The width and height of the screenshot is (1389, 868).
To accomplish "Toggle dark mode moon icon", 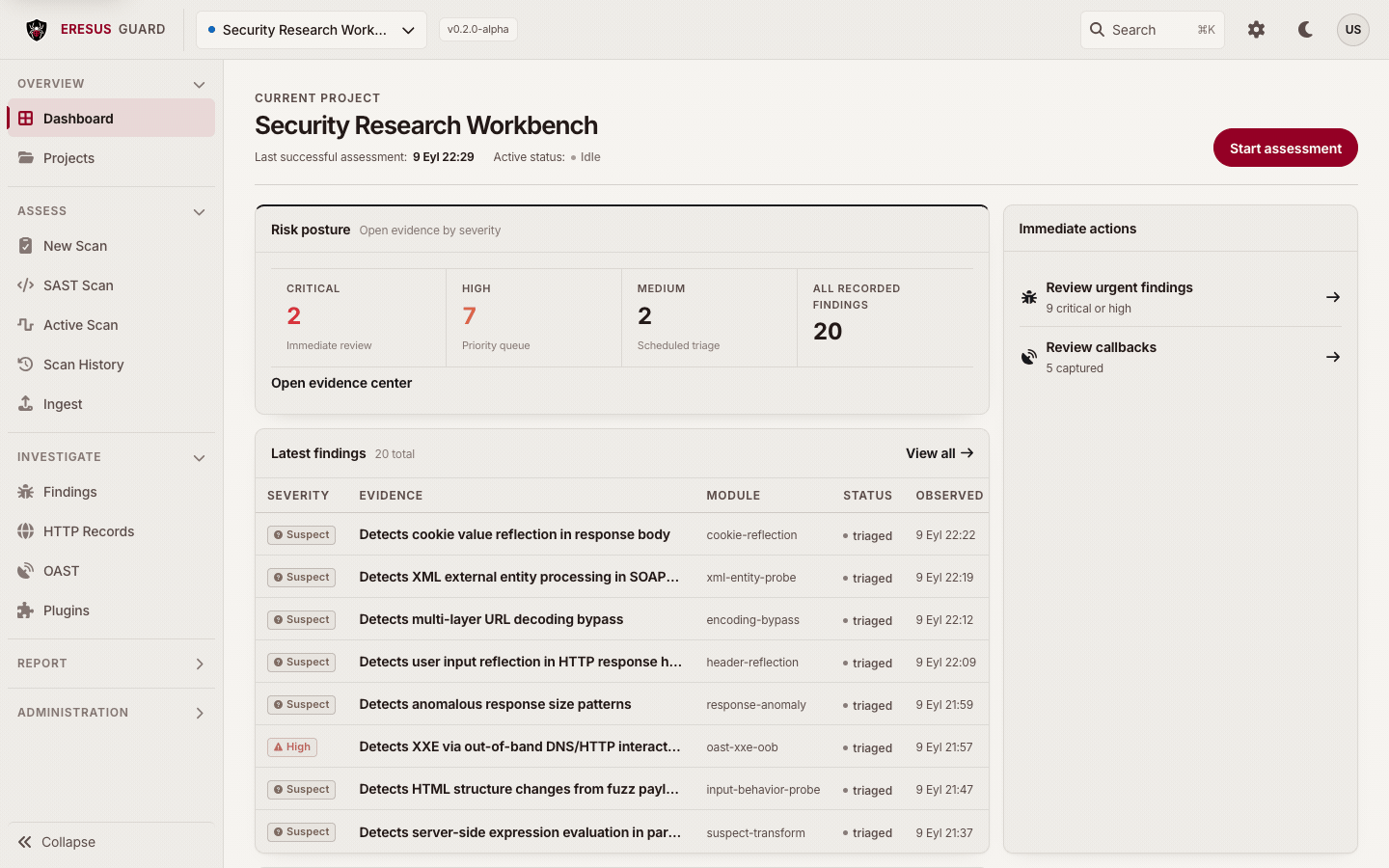I will pos(1305,30).
